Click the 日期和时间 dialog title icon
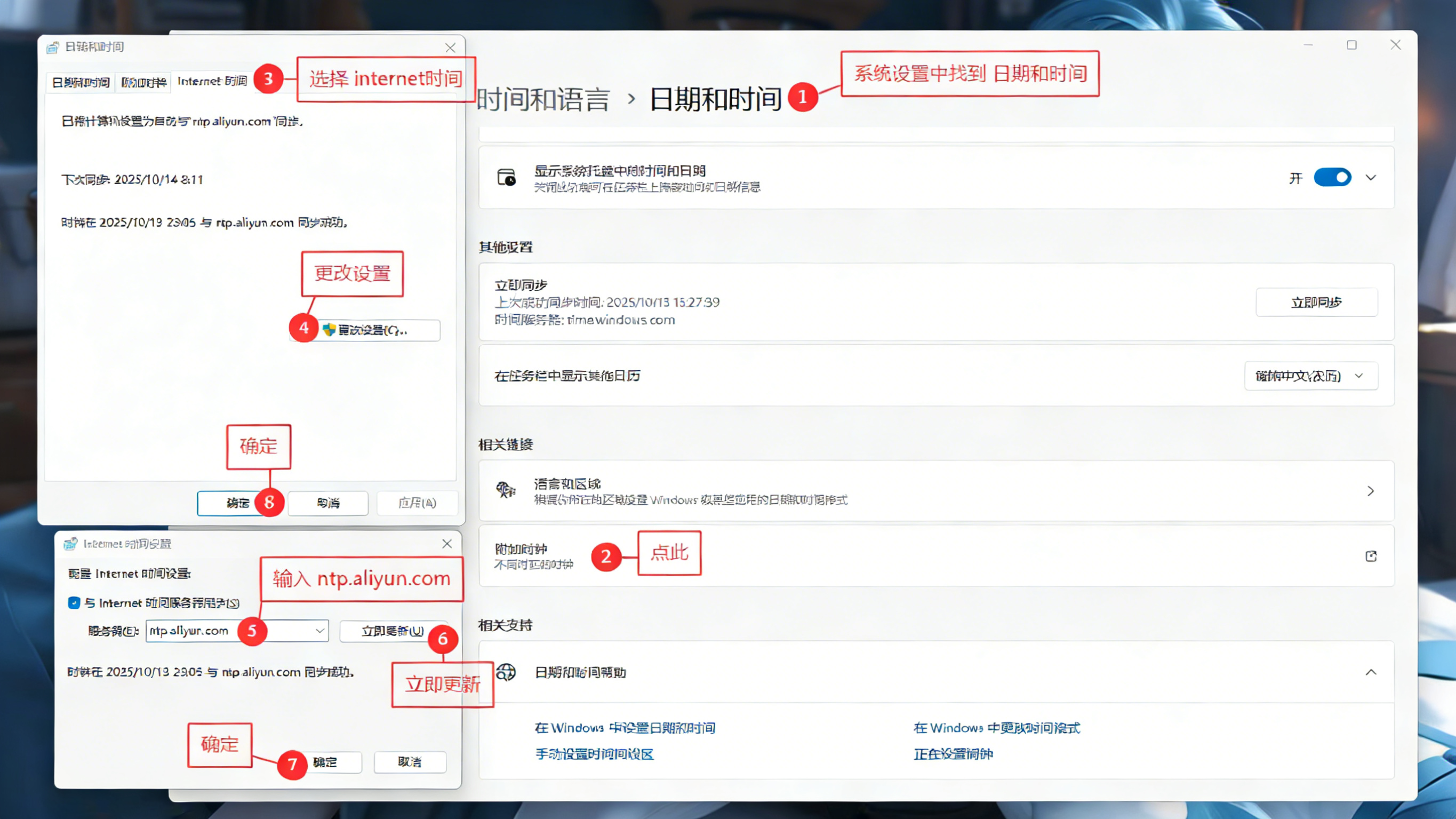 pos(53,47)
